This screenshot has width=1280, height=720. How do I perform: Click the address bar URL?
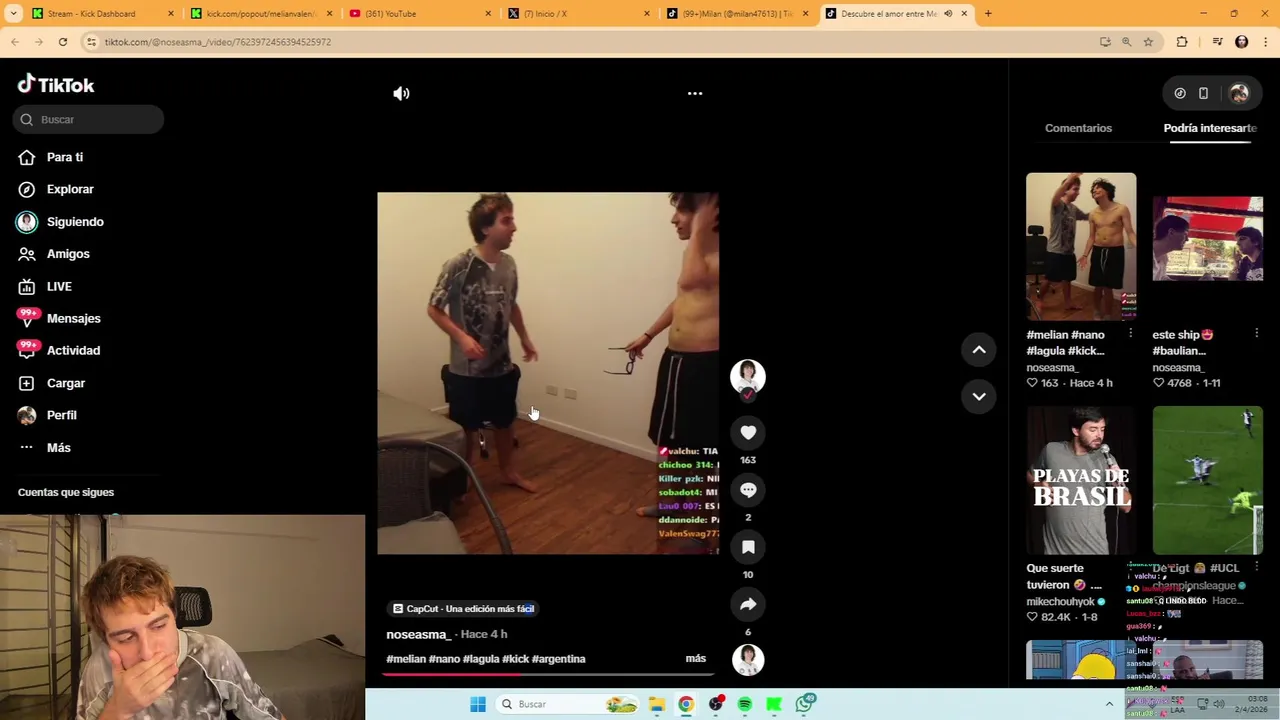click(218, 42)
